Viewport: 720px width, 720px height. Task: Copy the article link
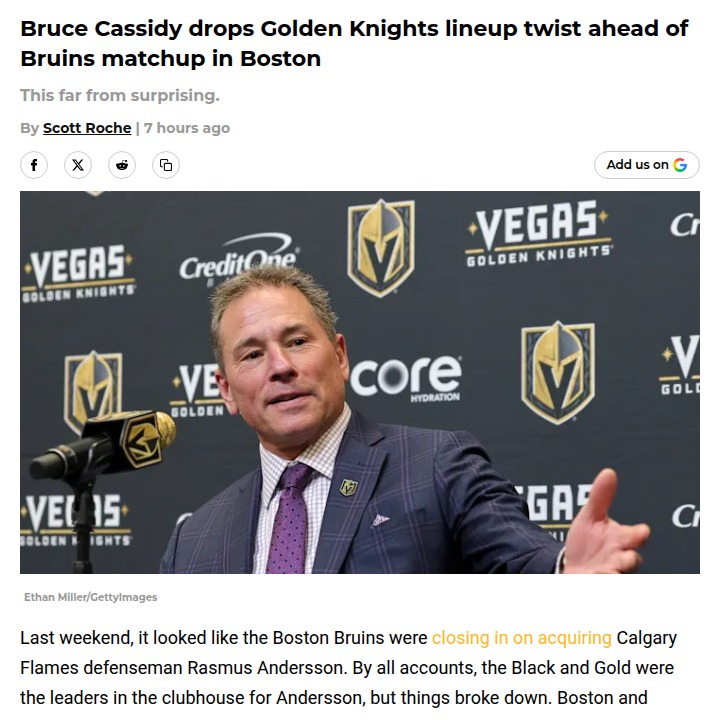click(166, 165)
